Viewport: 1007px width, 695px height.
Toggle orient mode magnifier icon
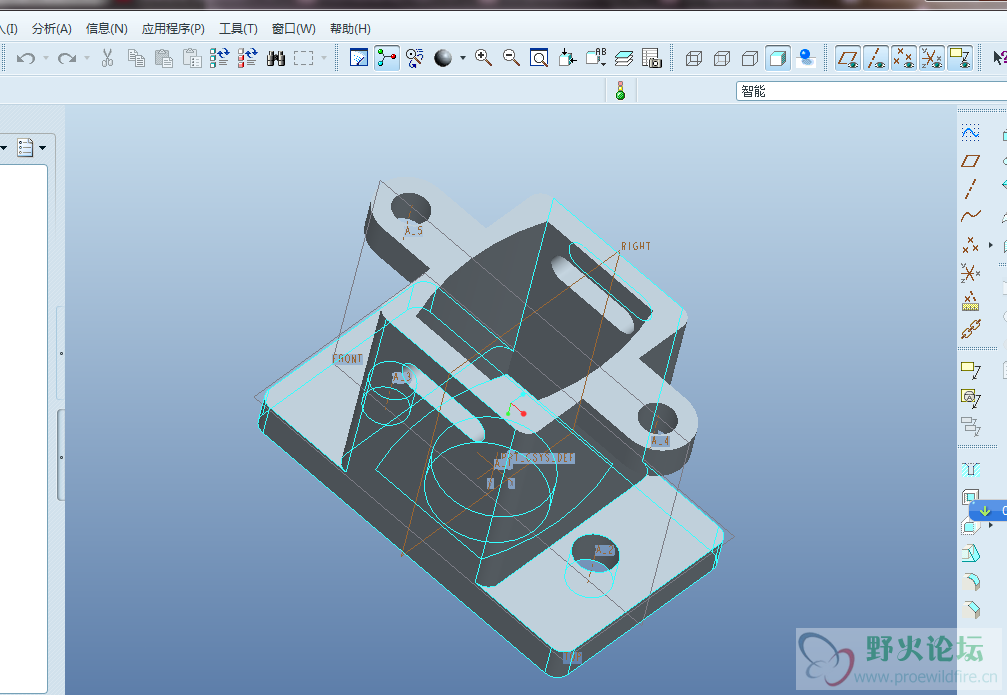[x=415, y=58]
